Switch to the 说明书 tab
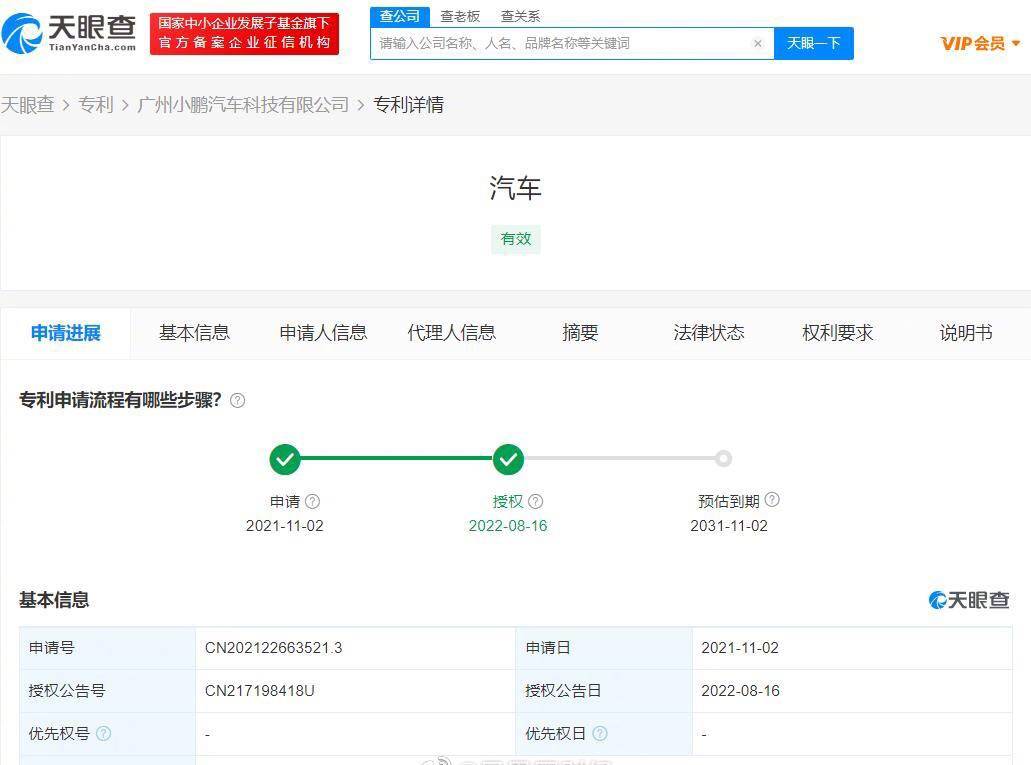The height and width of the screenshot is (765, 1031). coord(966,333)
